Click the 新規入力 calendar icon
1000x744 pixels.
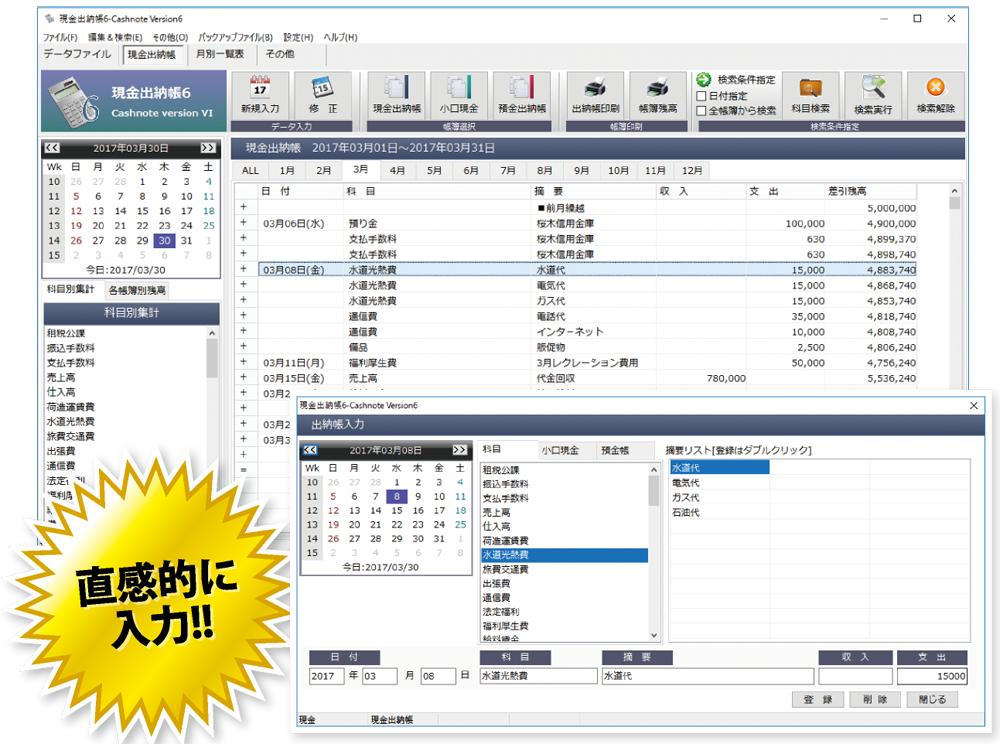(x=260, y=88)
